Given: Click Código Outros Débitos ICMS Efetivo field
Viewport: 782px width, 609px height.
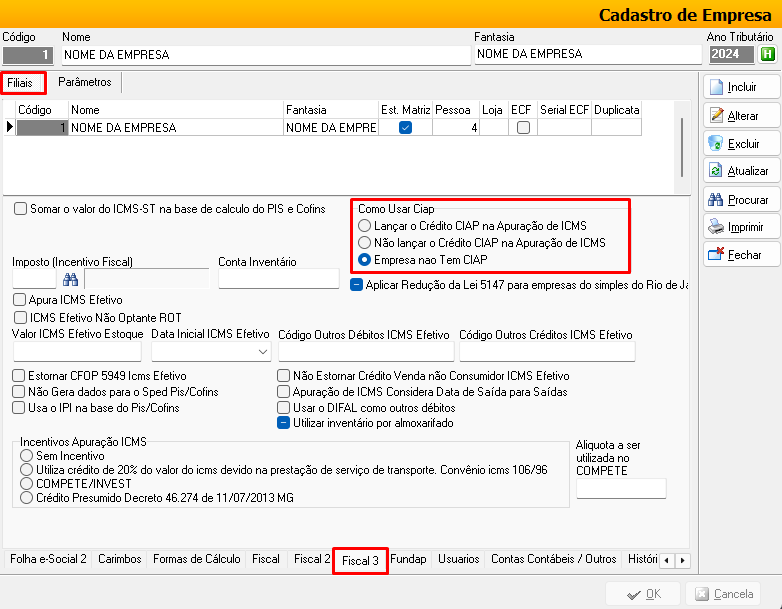Looking at the screenshot, I should pyautogui.click(x=366, y=352).
